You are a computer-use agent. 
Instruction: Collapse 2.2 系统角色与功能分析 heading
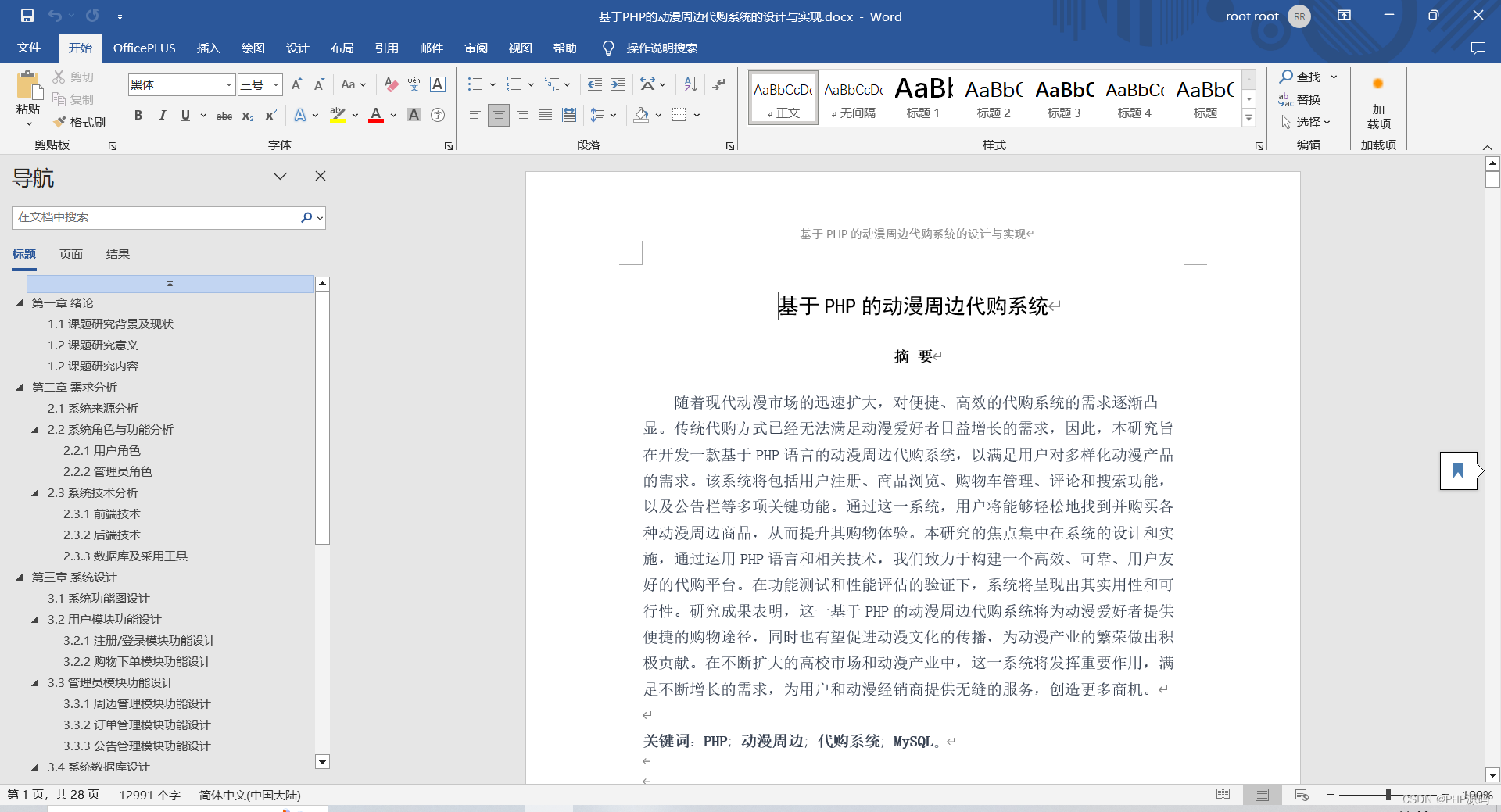(35, 430)
